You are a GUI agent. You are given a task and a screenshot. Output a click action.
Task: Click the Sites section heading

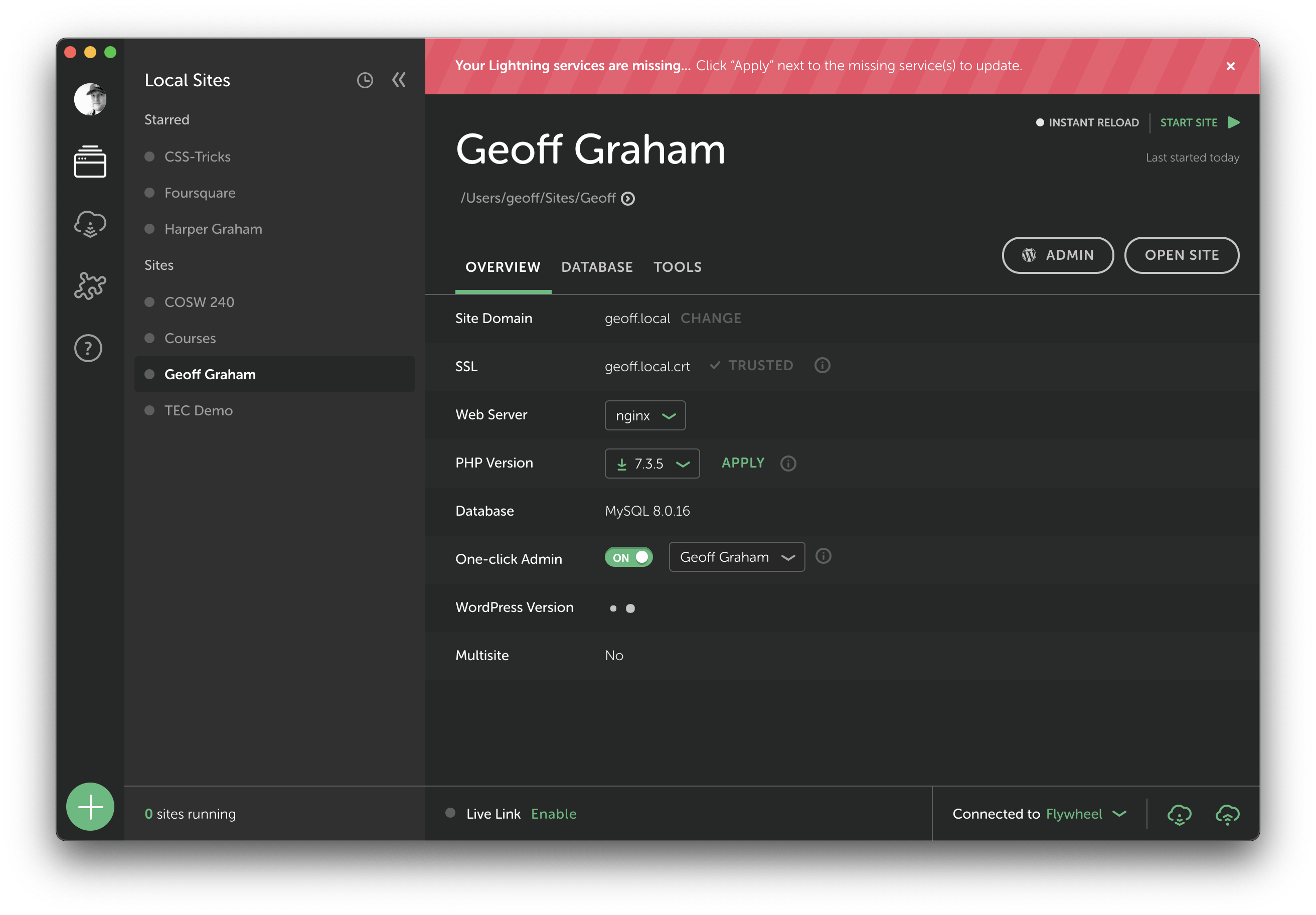tap(159, 265)
